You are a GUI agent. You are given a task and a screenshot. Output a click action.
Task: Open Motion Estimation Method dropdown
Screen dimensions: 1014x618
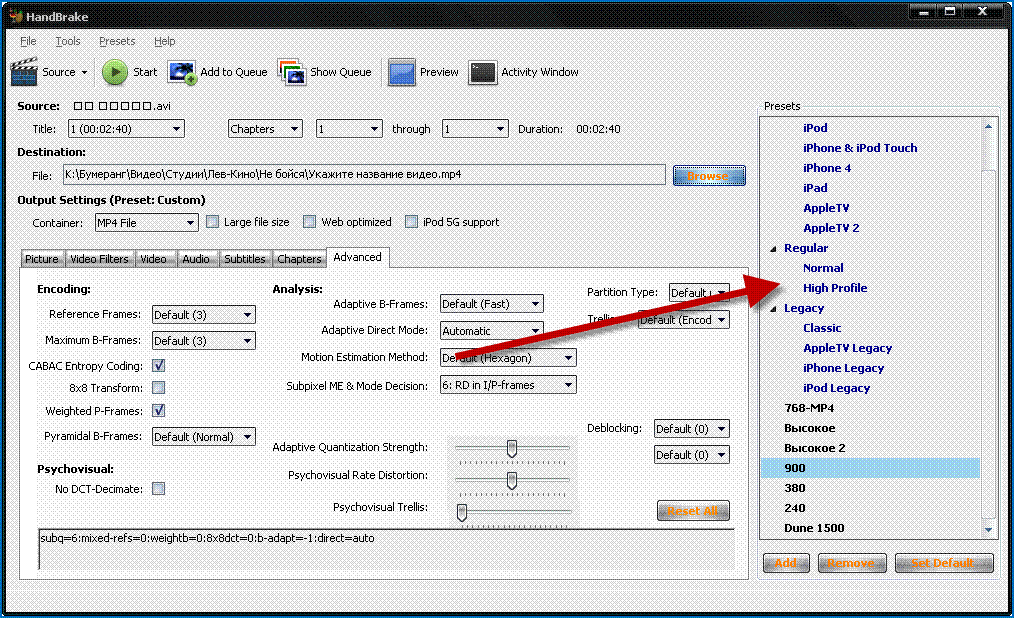(x=508, y=357)
